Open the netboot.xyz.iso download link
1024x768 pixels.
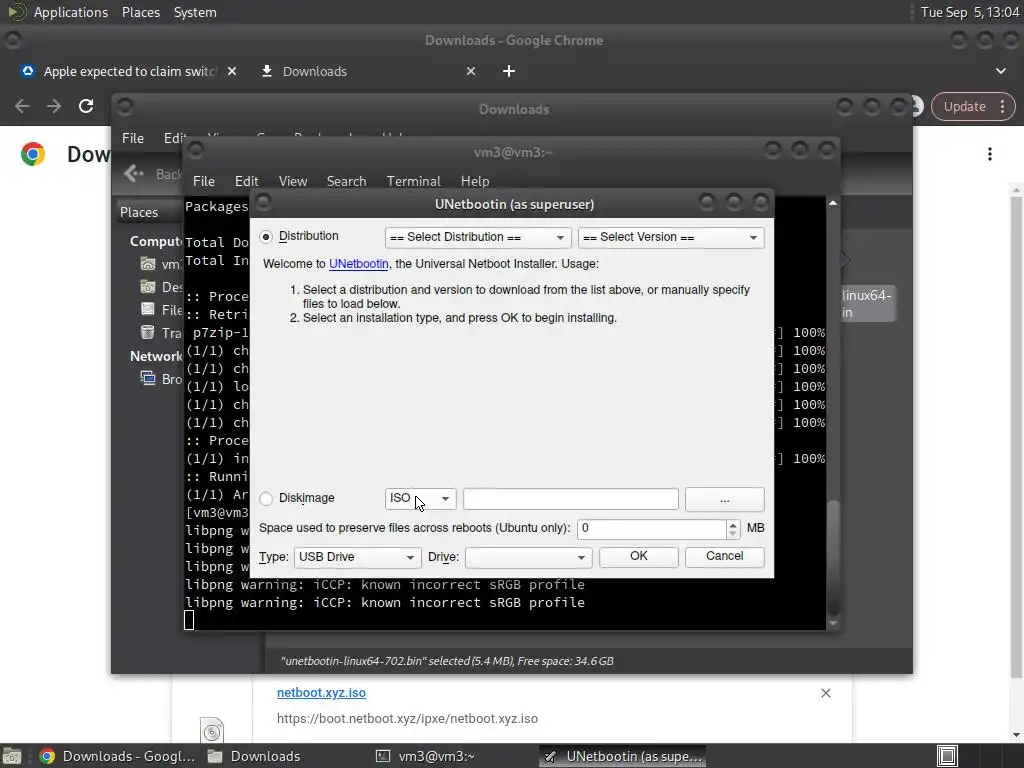(x=321, y=693)
